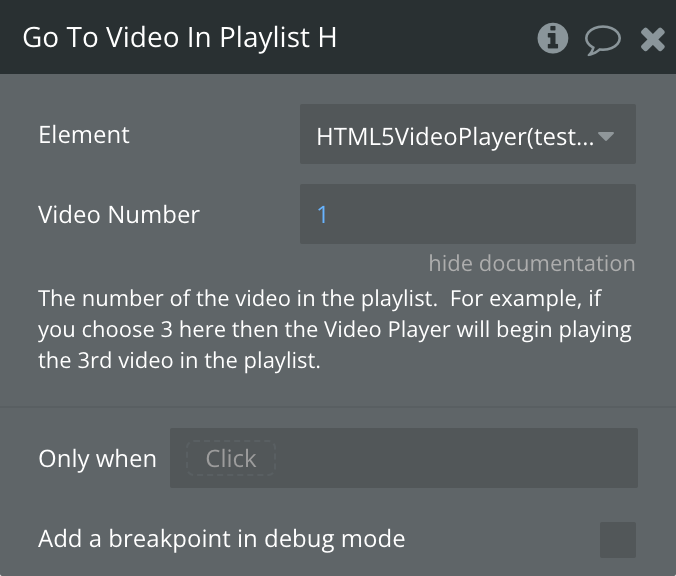This screenshot has width=676, height=576.
Task: Click into the Video Number field
Action: pos(468,214)
